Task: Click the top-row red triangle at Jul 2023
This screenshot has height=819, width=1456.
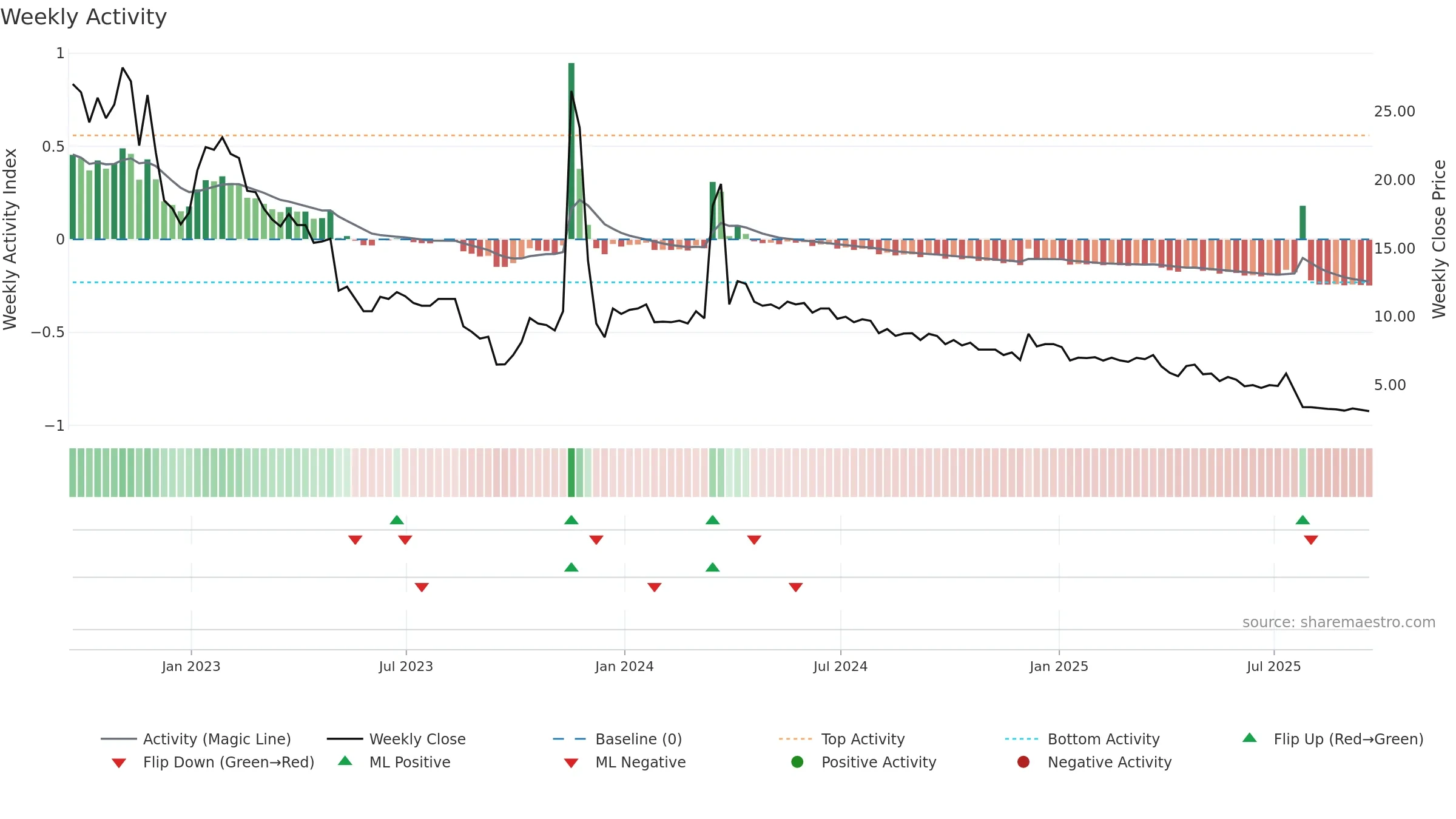Action: point(405,540)
